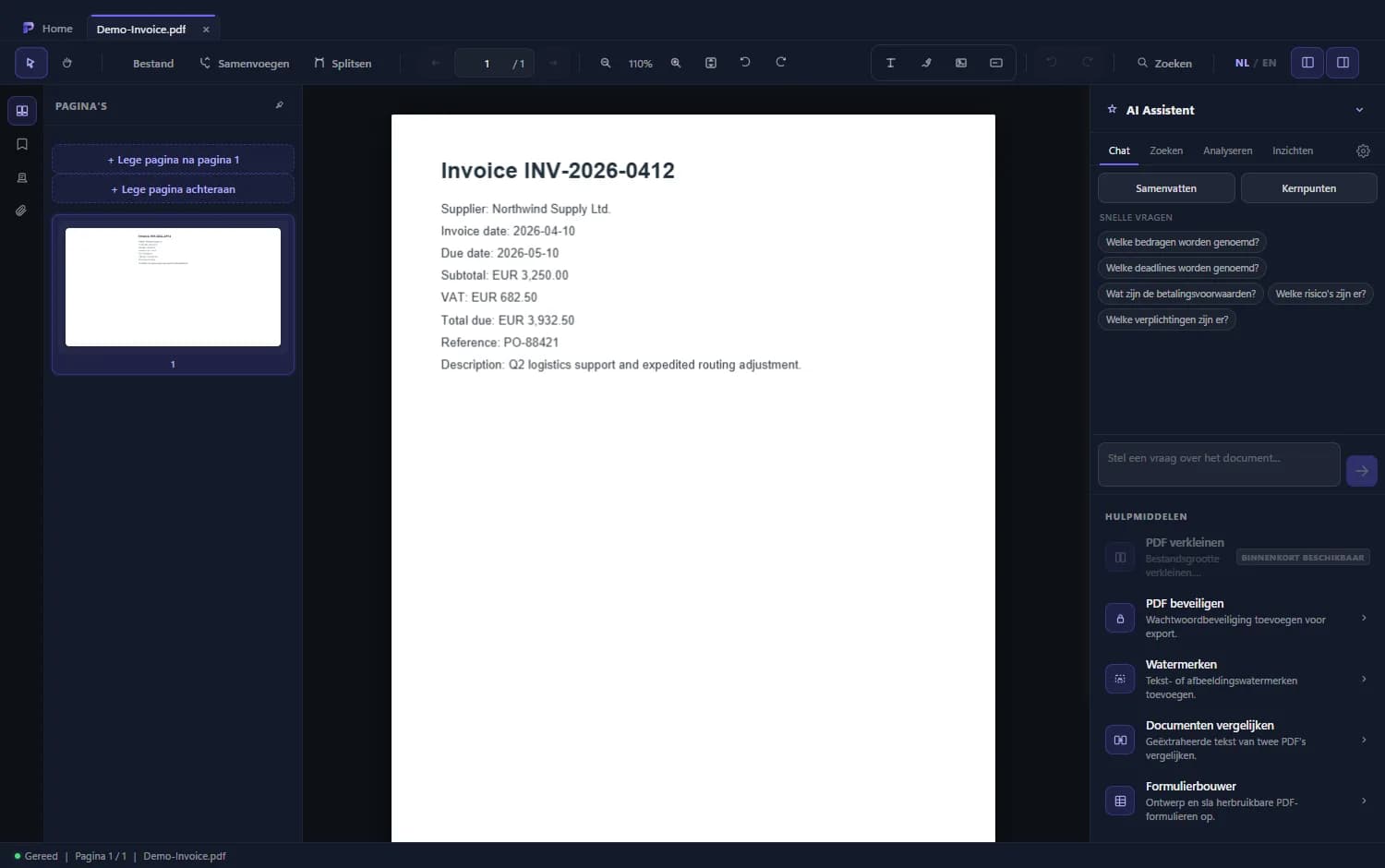Screen dimensions: 1385x868
Task: Rotate the page clockwise
Action: click(781, 63)
